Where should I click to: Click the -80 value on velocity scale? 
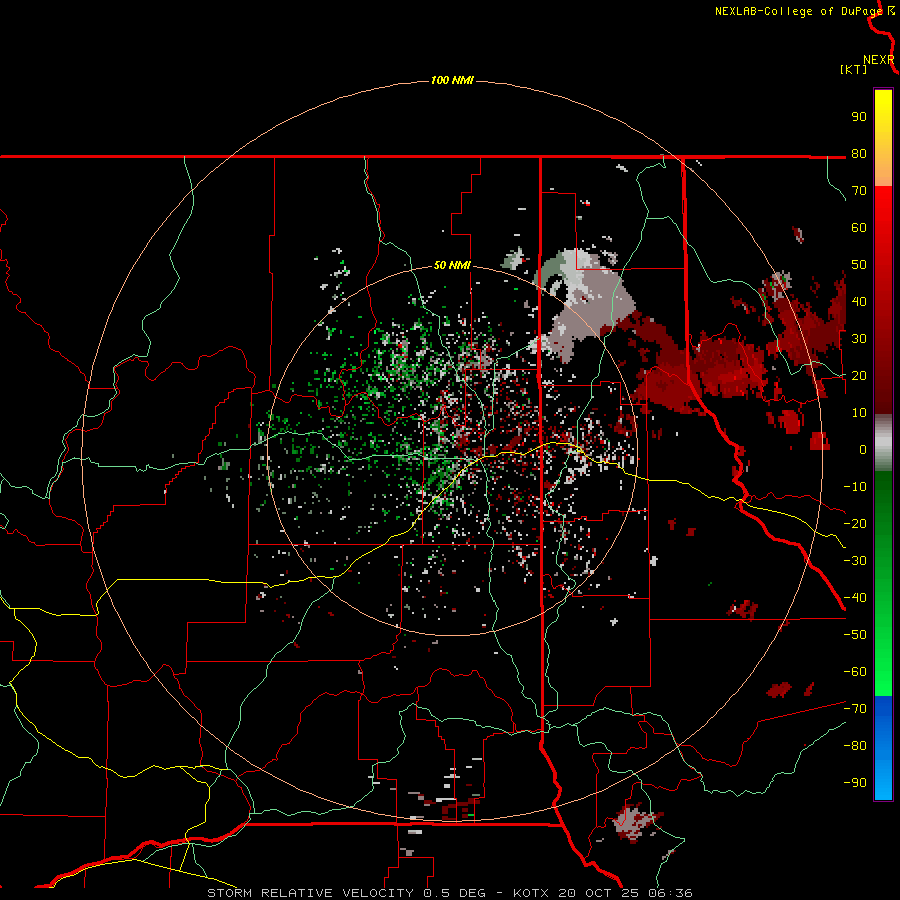click(x=855, y=746)
